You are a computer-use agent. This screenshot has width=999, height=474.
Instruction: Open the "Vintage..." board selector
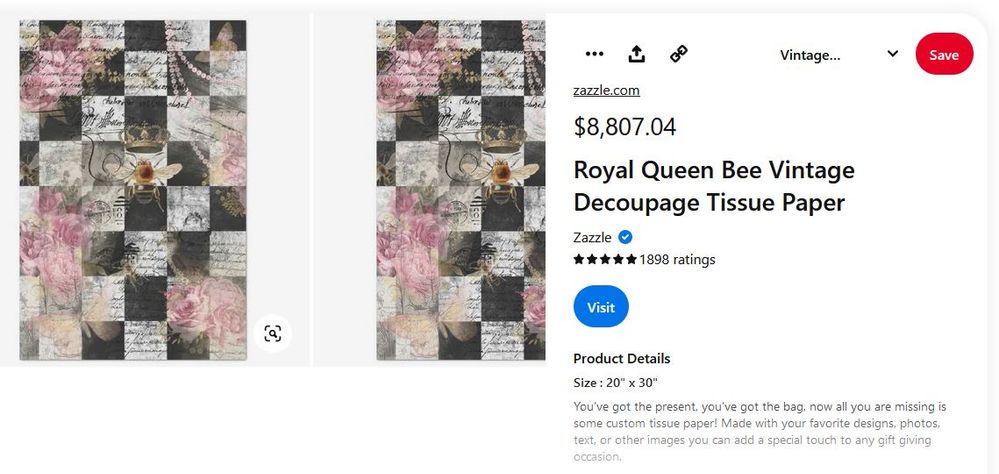tap(810, 55)
